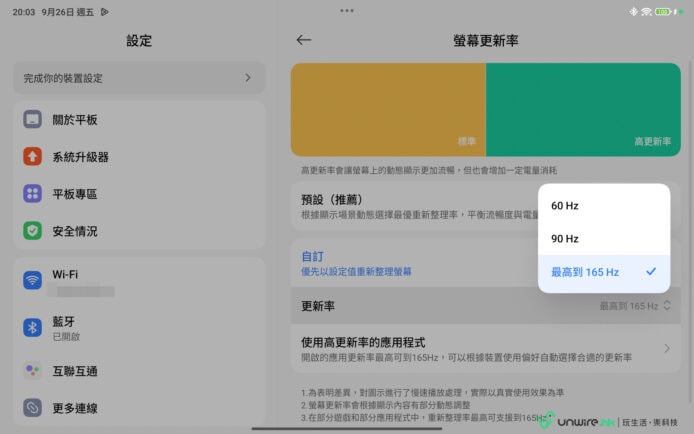The image size is (694, 434).
Task: Click the yellow 標準 preview panel
Action: [388, 110]
